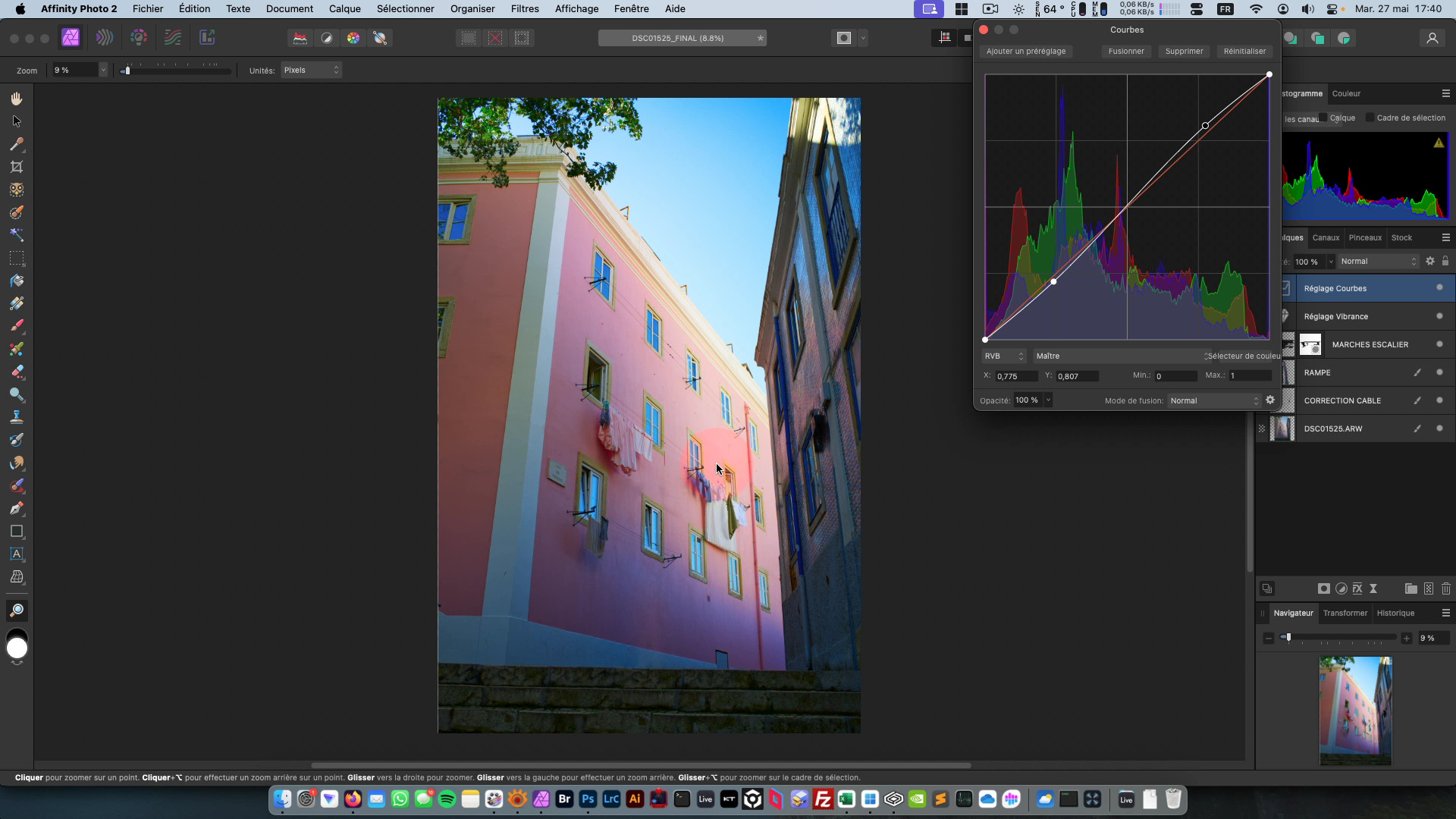Select the Pen tool
This screenshot has width=1456, height=819.
(x=17, y=508)
